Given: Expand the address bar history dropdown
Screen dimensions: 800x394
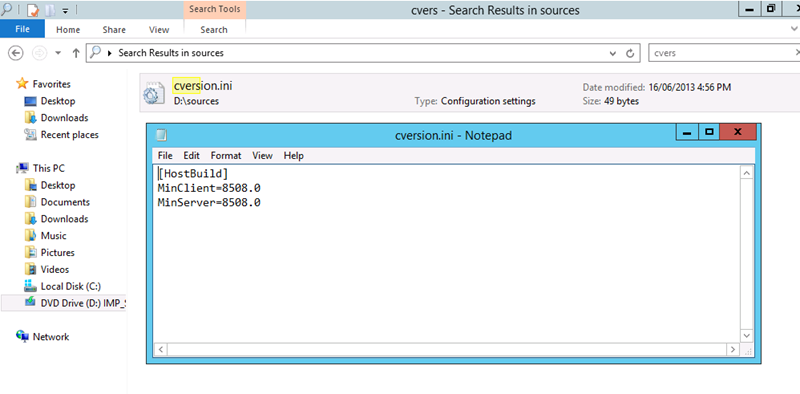Looking at the screenshot, I should pos(613,53).
